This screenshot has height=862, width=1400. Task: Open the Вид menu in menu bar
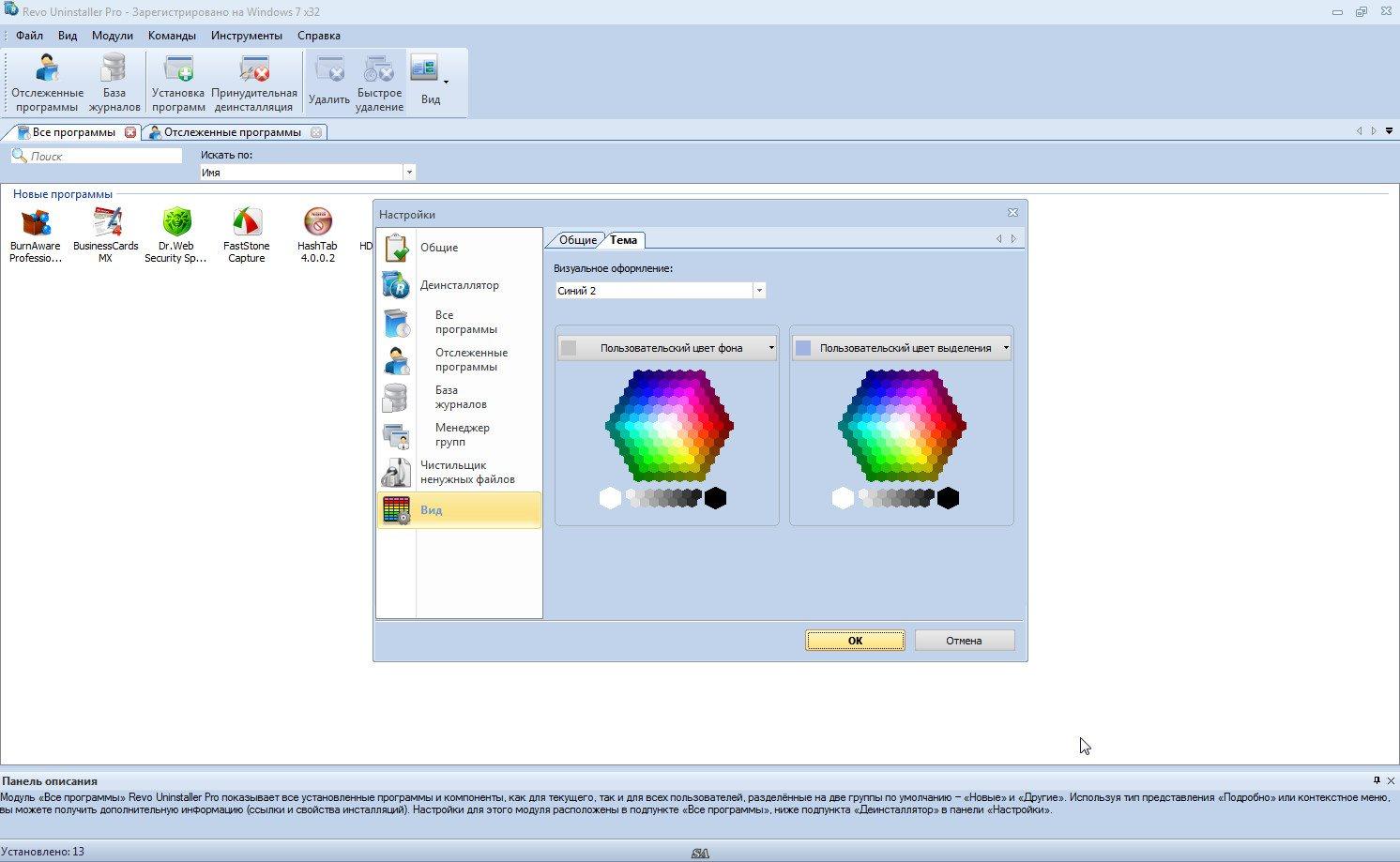click(68, 36)
